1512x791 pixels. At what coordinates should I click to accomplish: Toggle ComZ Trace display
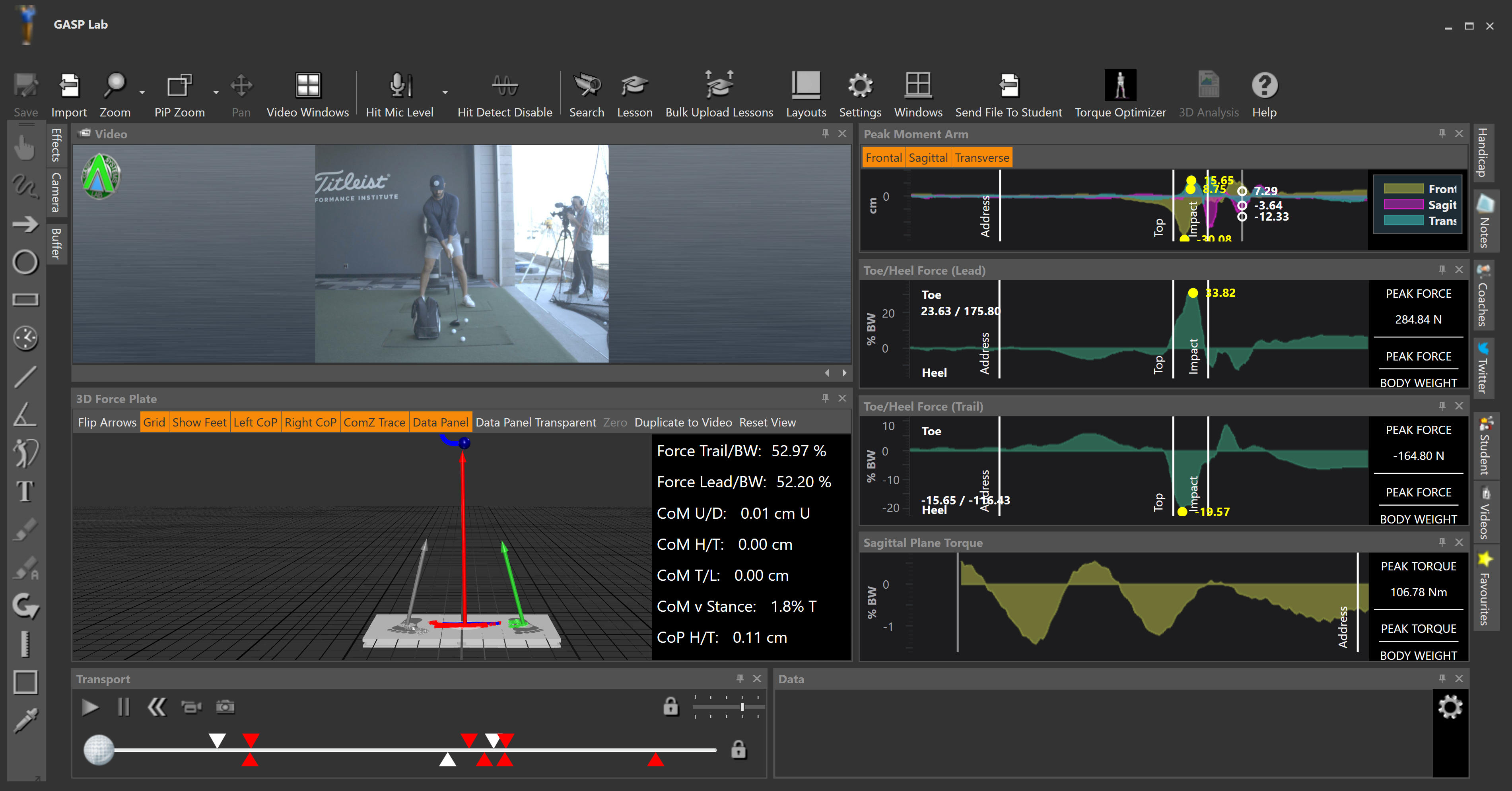[x=374, y=423]
